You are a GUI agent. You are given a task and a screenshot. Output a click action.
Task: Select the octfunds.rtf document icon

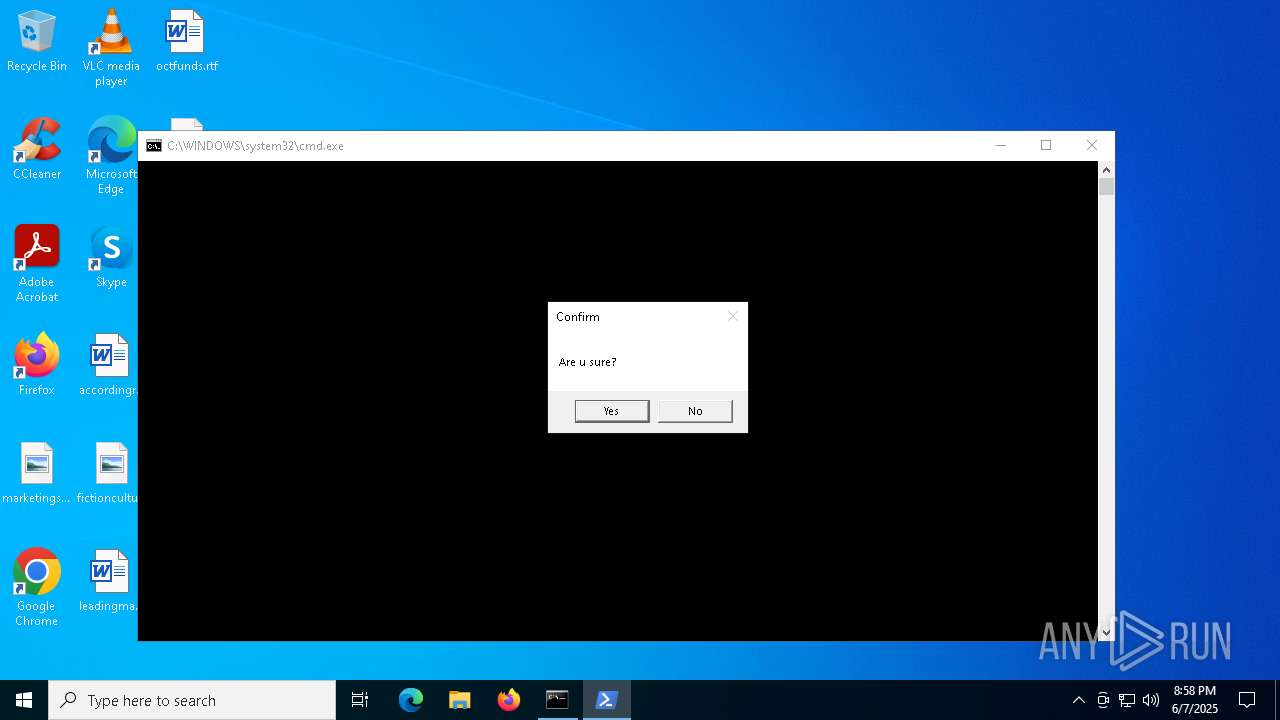pos(186,41)
